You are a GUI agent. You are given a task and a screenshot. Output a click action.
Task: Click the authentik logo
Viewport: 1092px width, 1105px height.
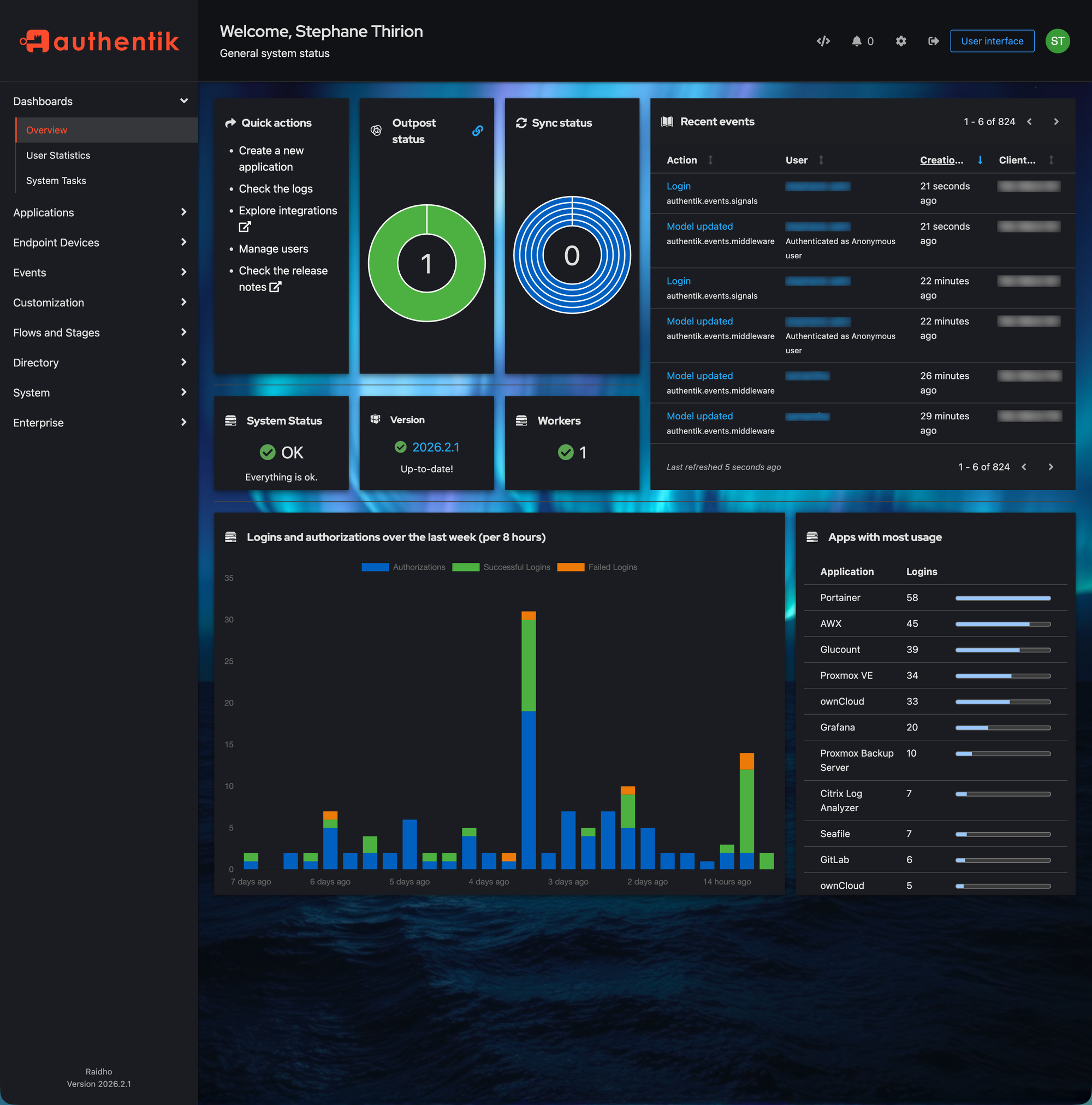(99, 41)
